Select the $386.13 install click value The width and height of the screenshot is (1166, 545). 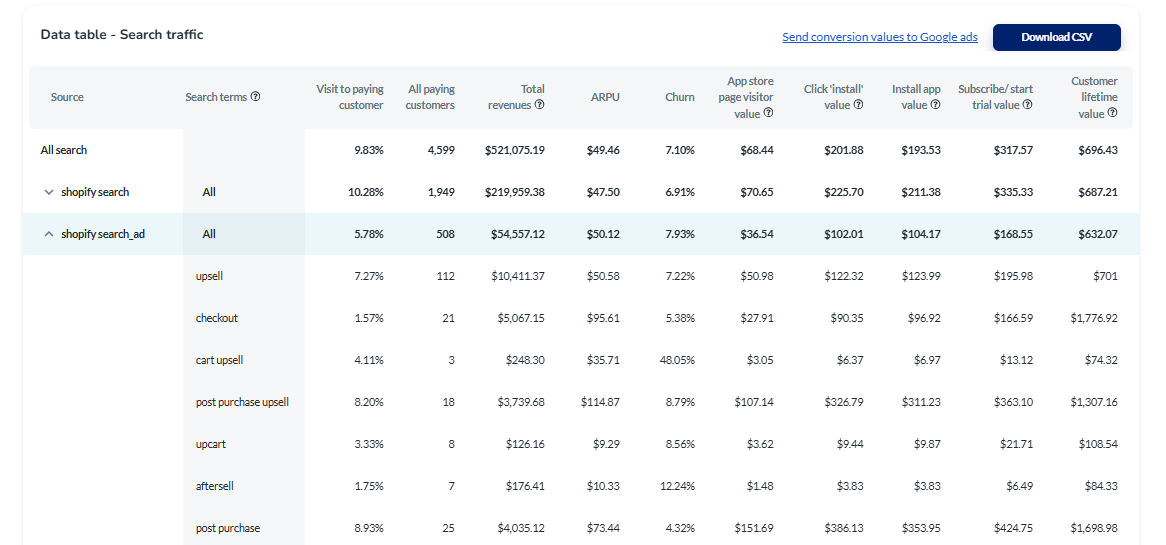[844, 528]
